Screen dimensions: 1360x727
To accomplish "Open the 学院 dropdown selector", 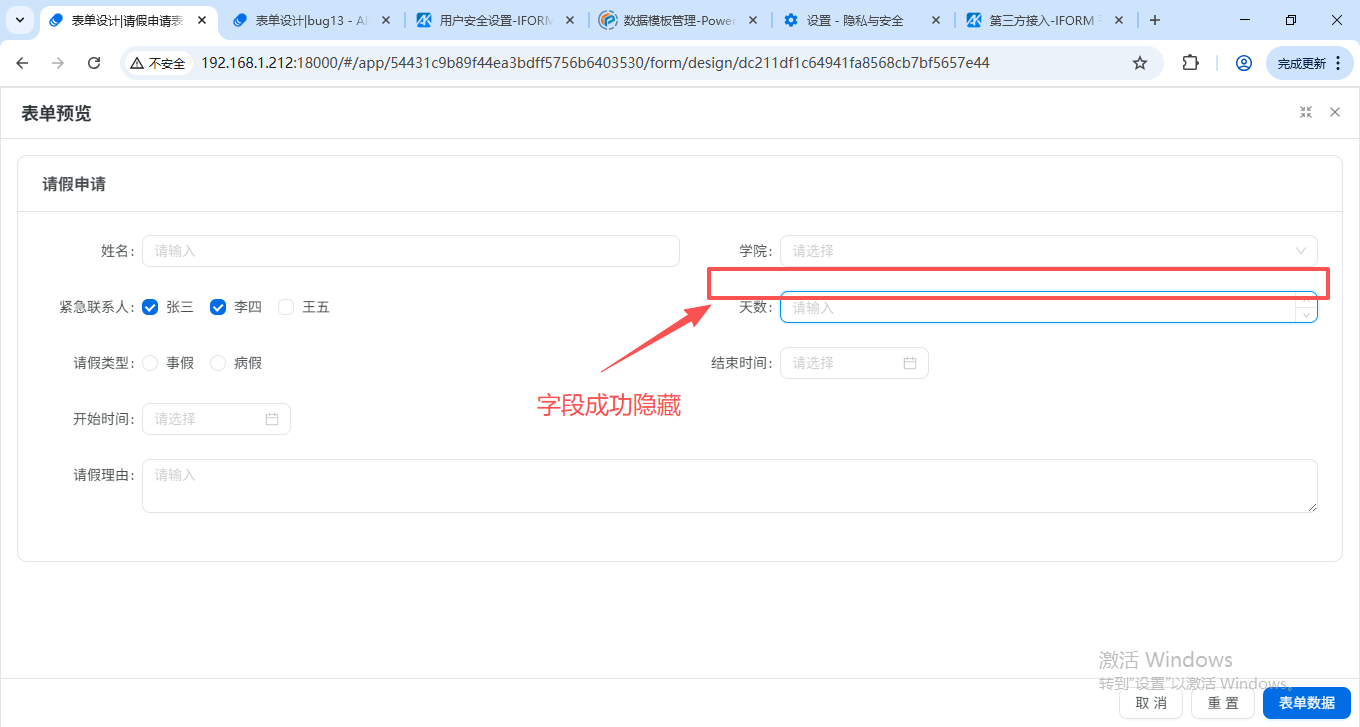I will pos(1049,251).
